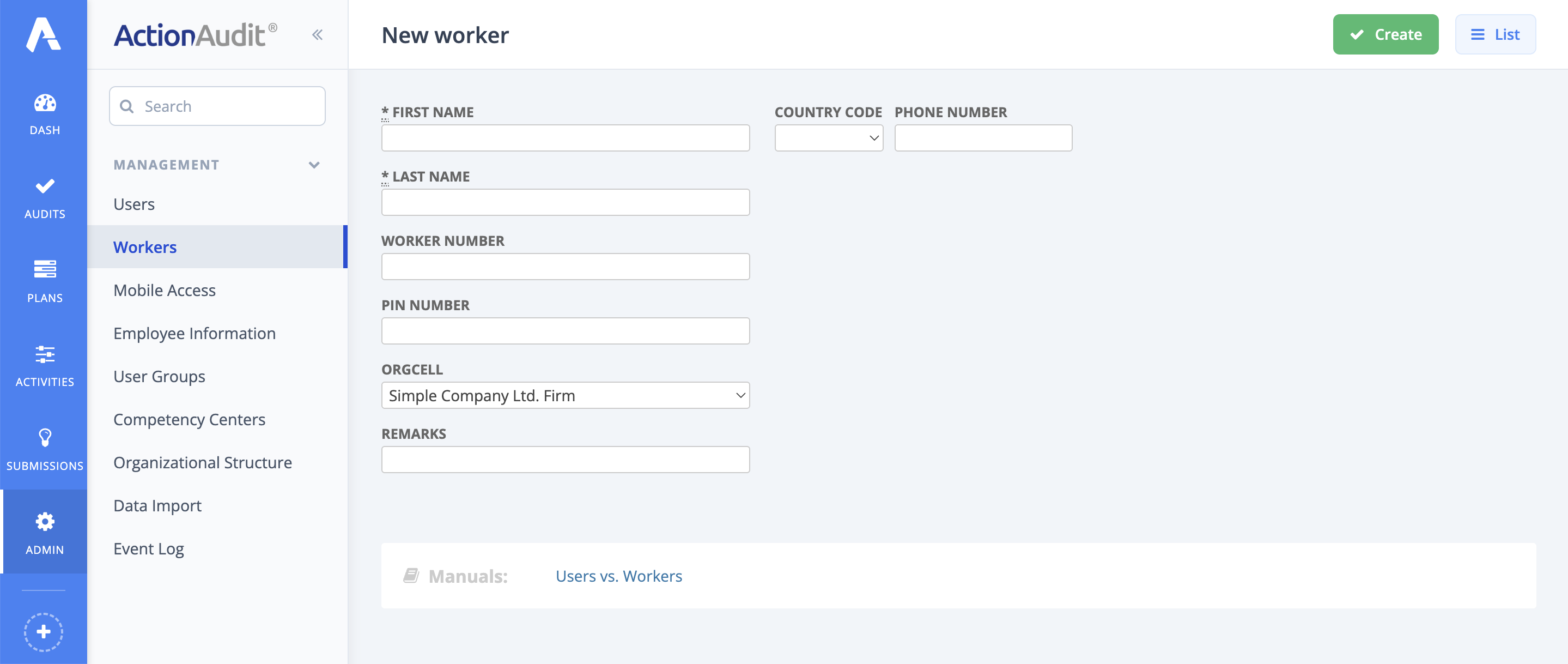
Task: Open the Plans section
Action: click(44, 280)
